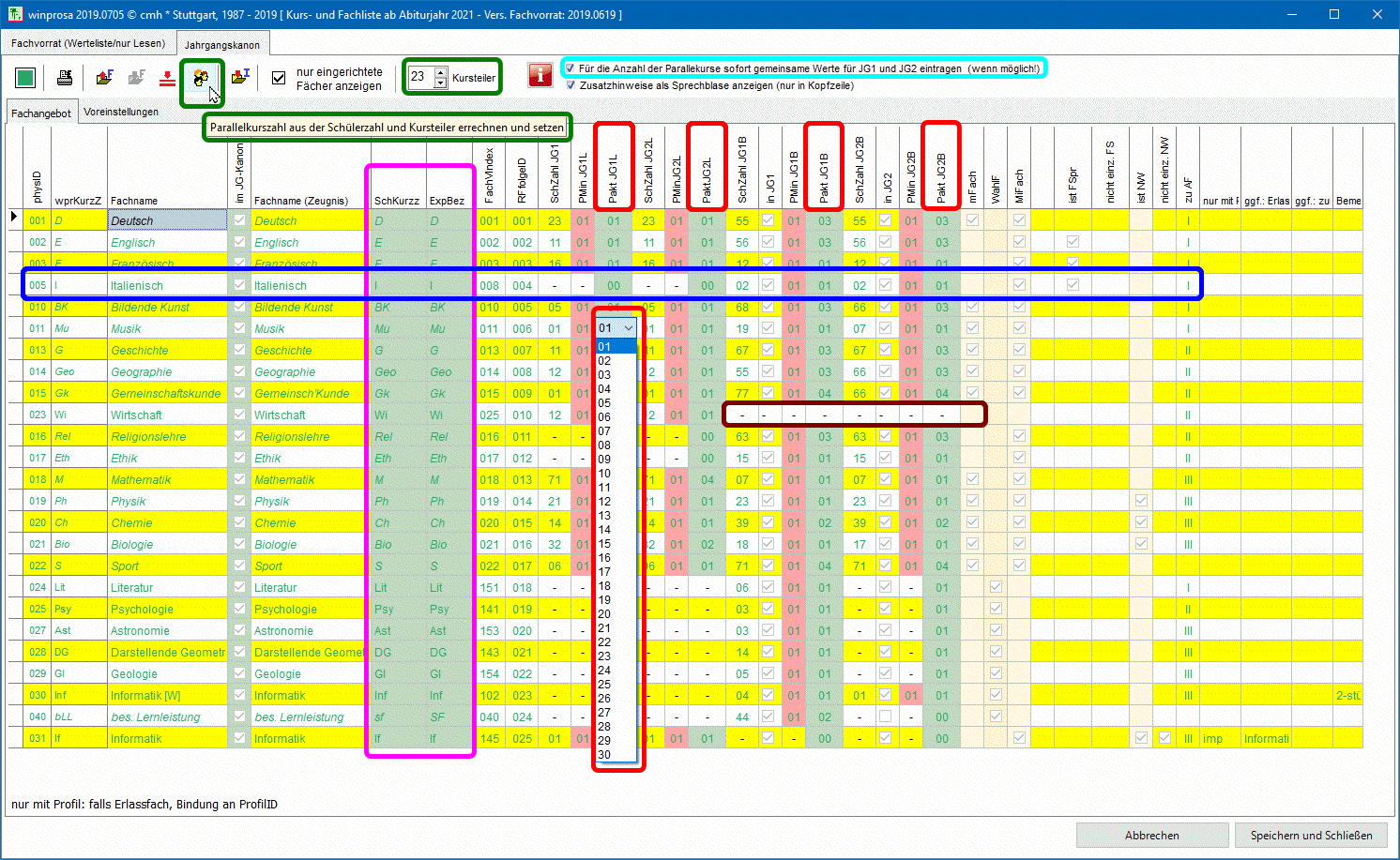Open the Voreinstellungen tab
1400x860 pixels.
pos(121,112)
